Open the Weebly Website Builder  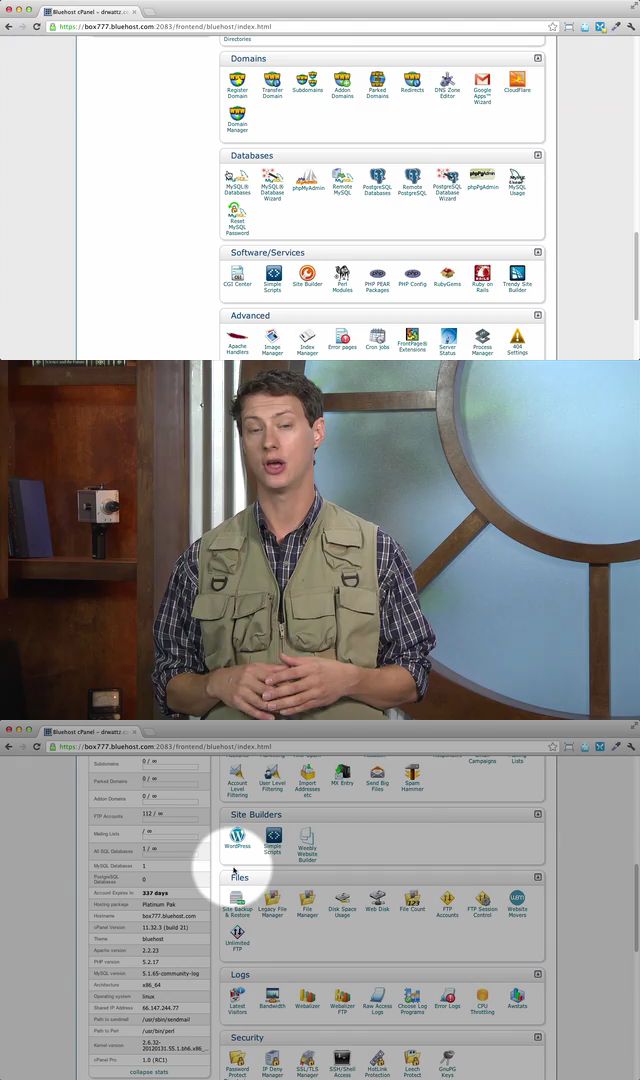307,844
